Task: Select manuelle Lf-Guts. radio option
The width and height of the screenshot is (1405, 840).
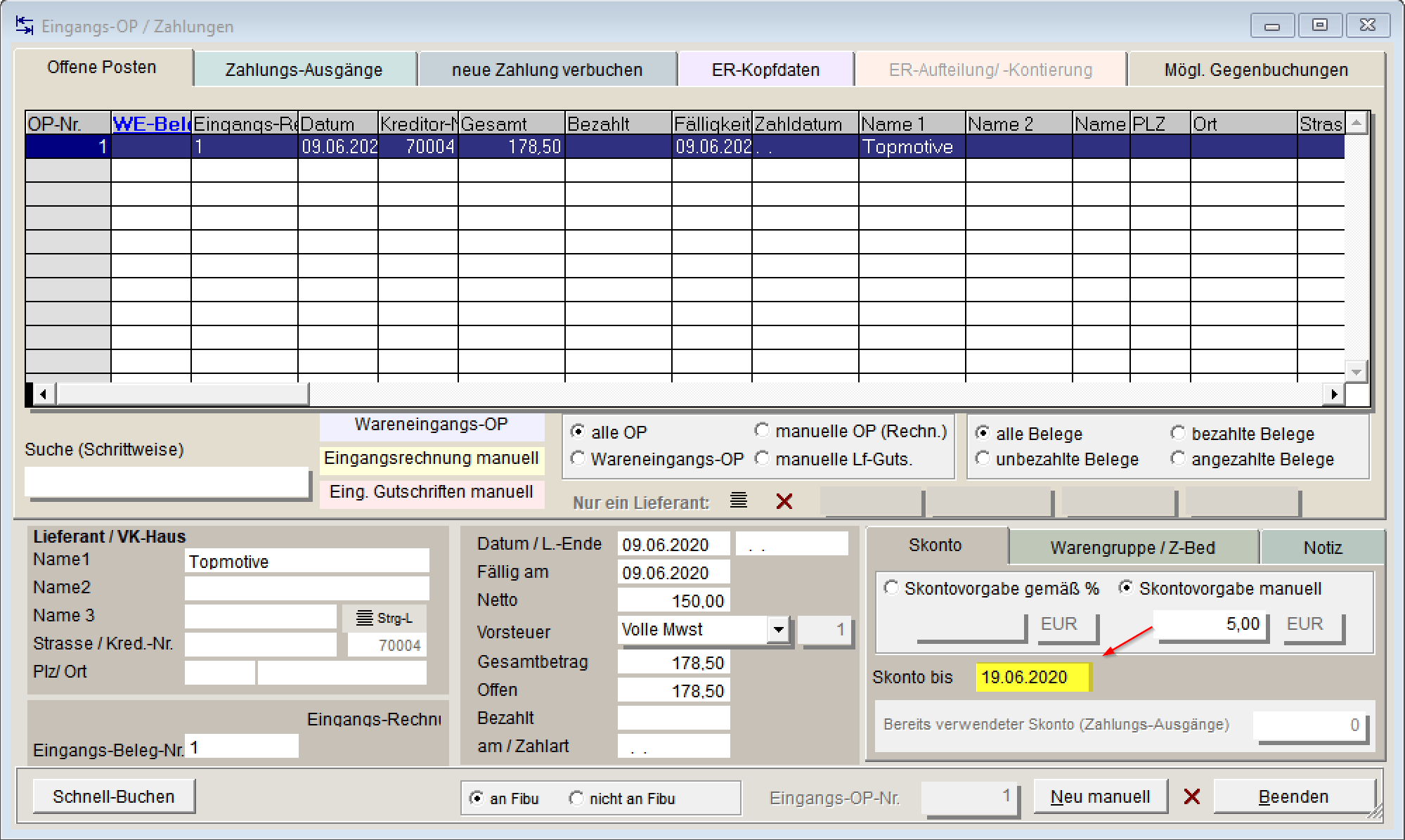Action: (762, 458)
